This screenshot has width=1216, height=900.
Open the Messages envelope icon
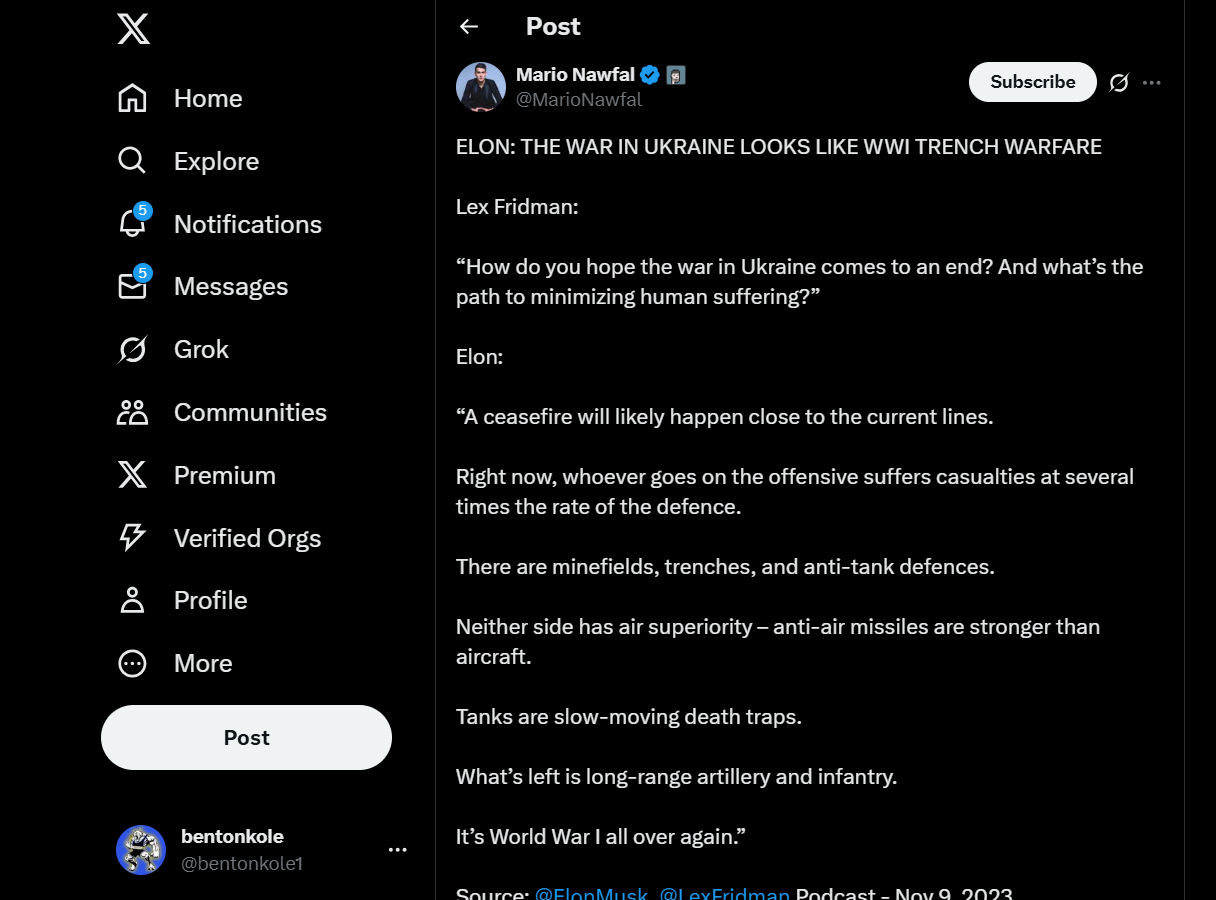tap(132, 287)
